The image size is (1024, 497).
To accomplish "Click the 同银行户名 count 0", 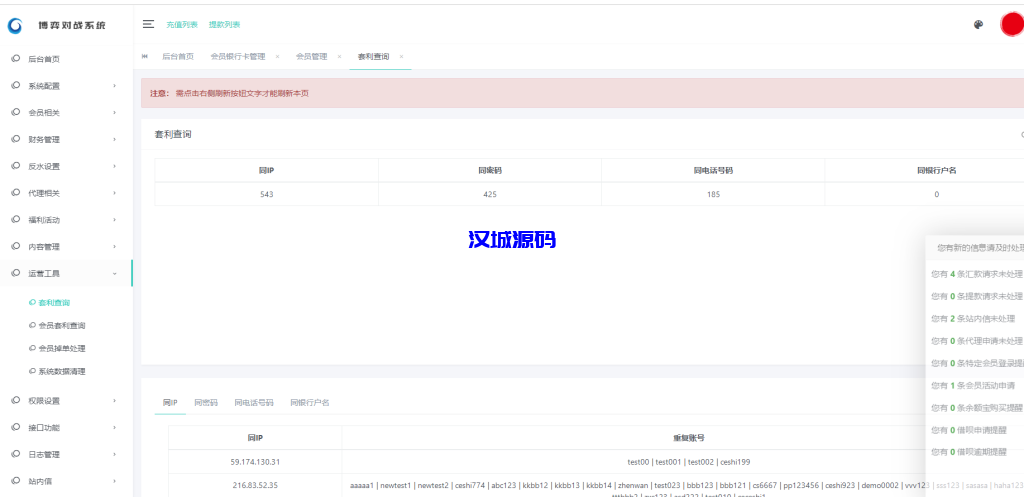I will (936, 194).
